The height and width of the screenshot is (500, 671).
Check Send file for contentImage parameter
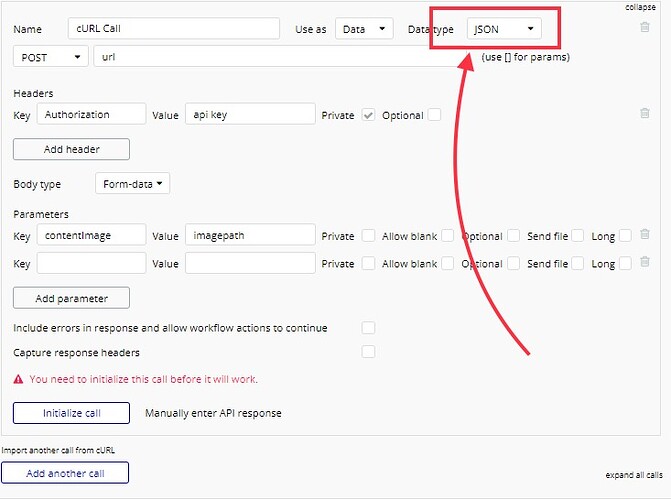pos(577,235)
